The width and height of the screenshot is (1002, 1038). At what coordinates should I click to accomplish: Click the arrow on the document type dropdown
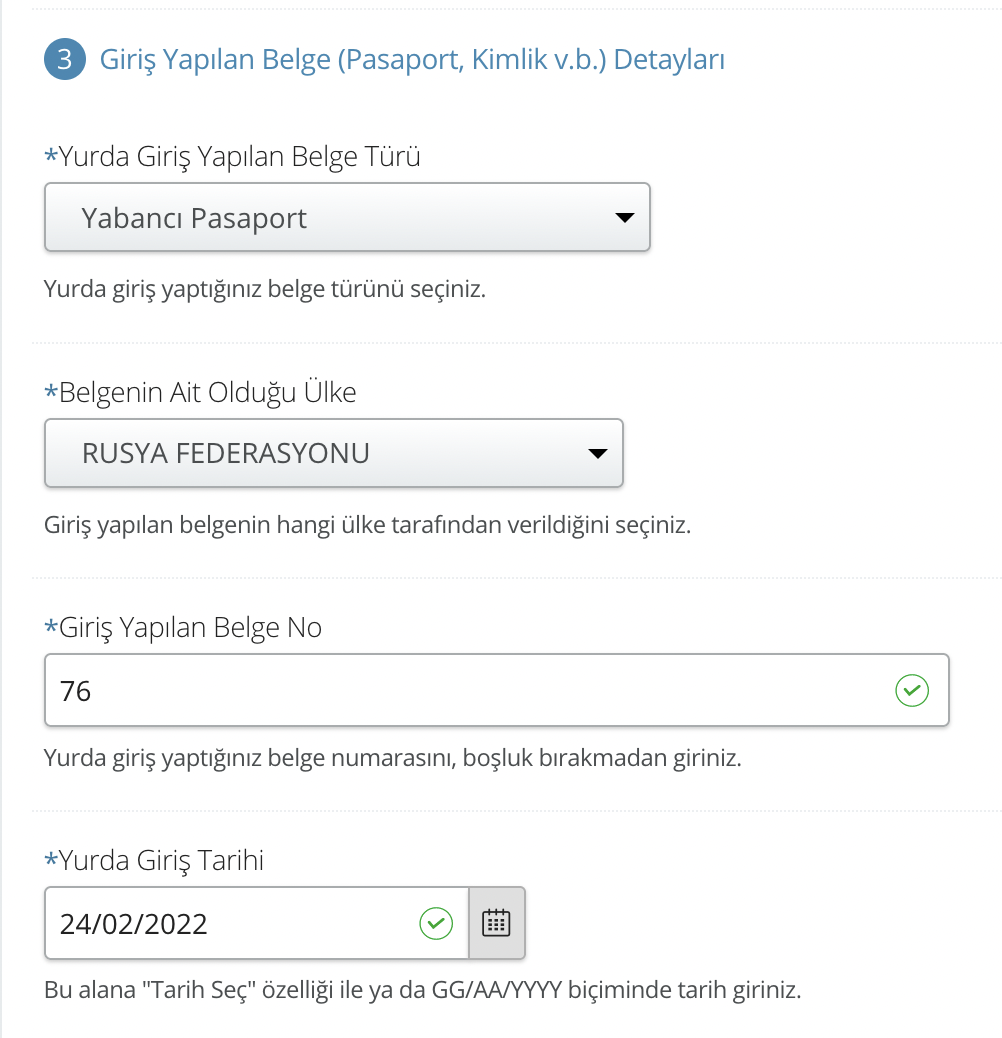pyautogui.click(x=624, y=217)
